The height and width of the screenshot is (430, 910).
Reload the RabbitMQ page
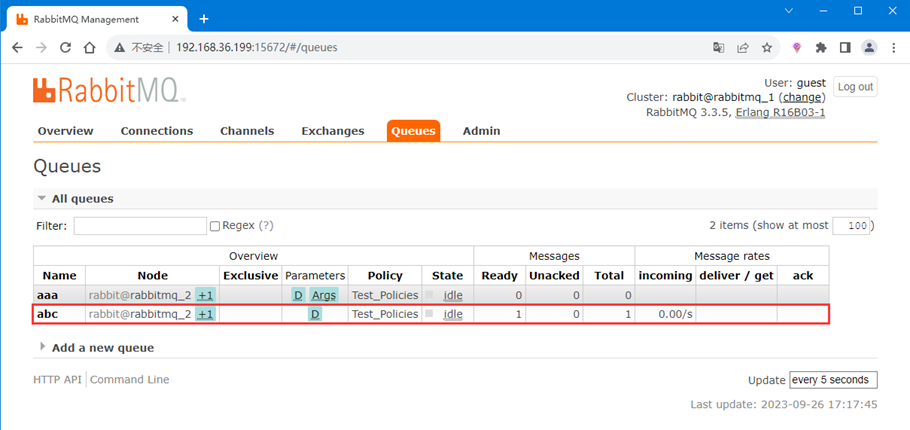click(66, 48)
